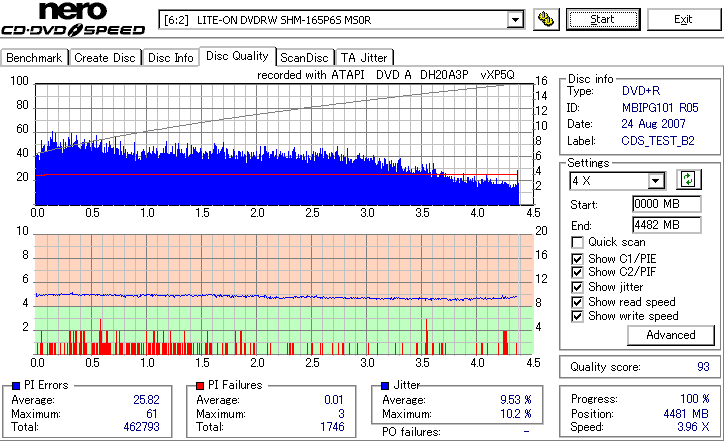This screenshot has width=724, height=441.
Task: Click the Start button
Action: coord(603,19)
